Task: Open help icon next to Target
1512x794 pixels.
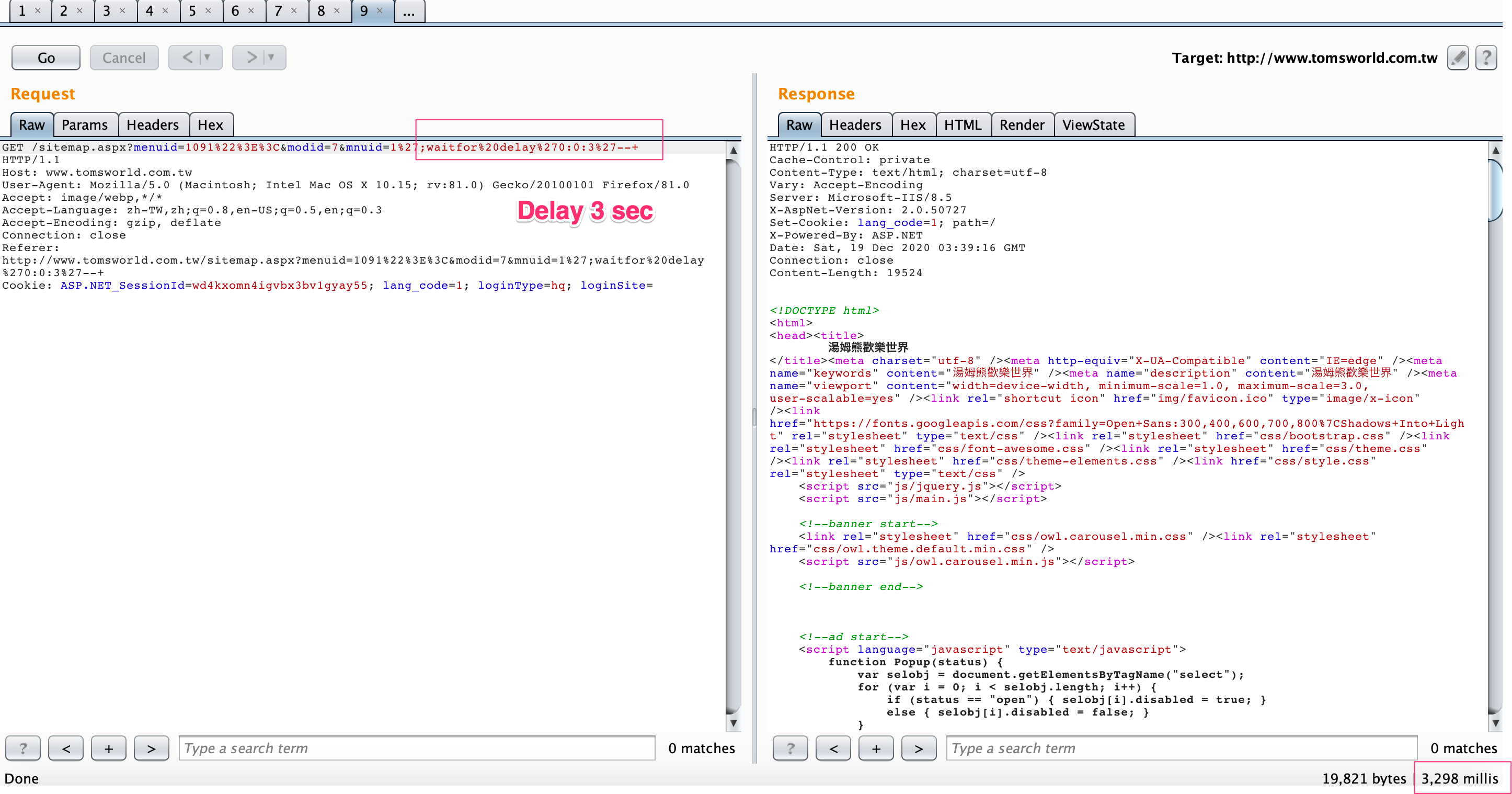Action: (1486, 58)
